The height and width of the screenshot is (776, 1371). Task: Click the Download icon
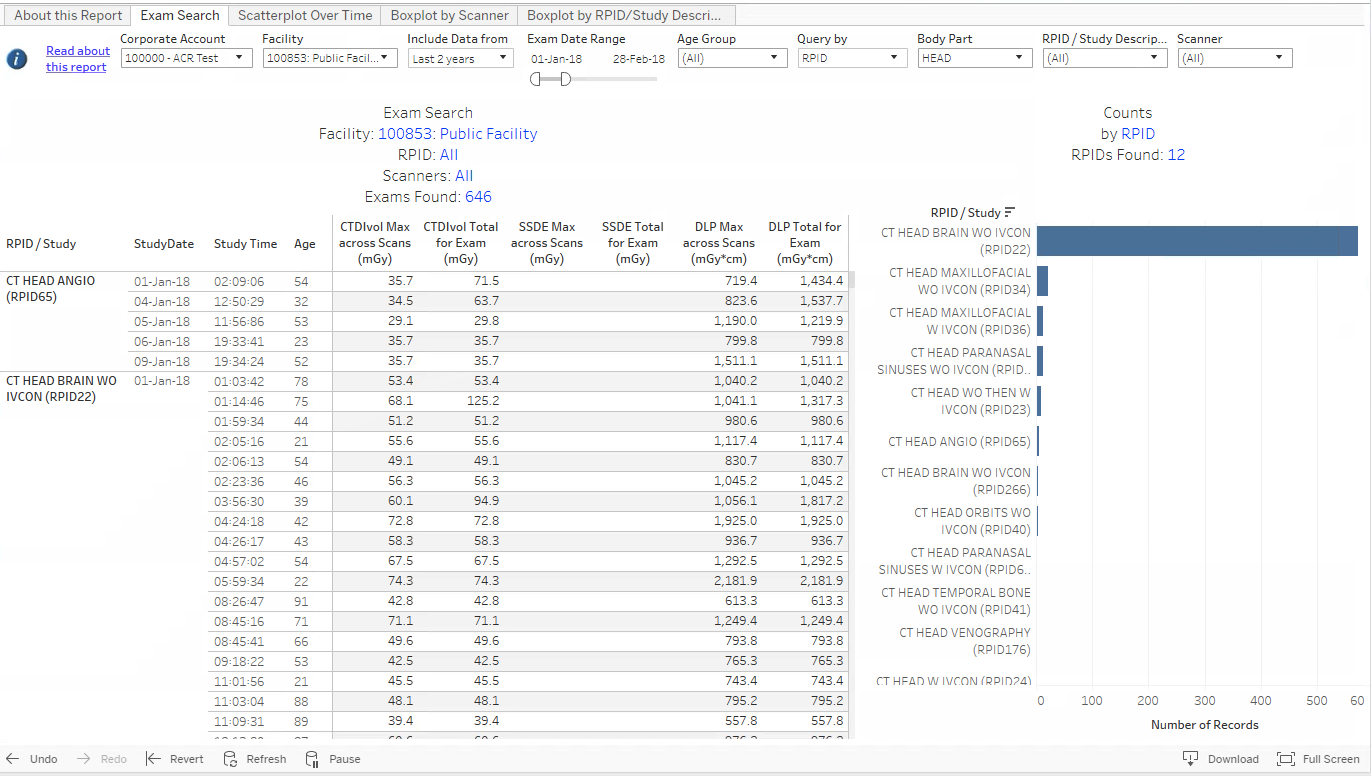click(x=1190, y=759)
